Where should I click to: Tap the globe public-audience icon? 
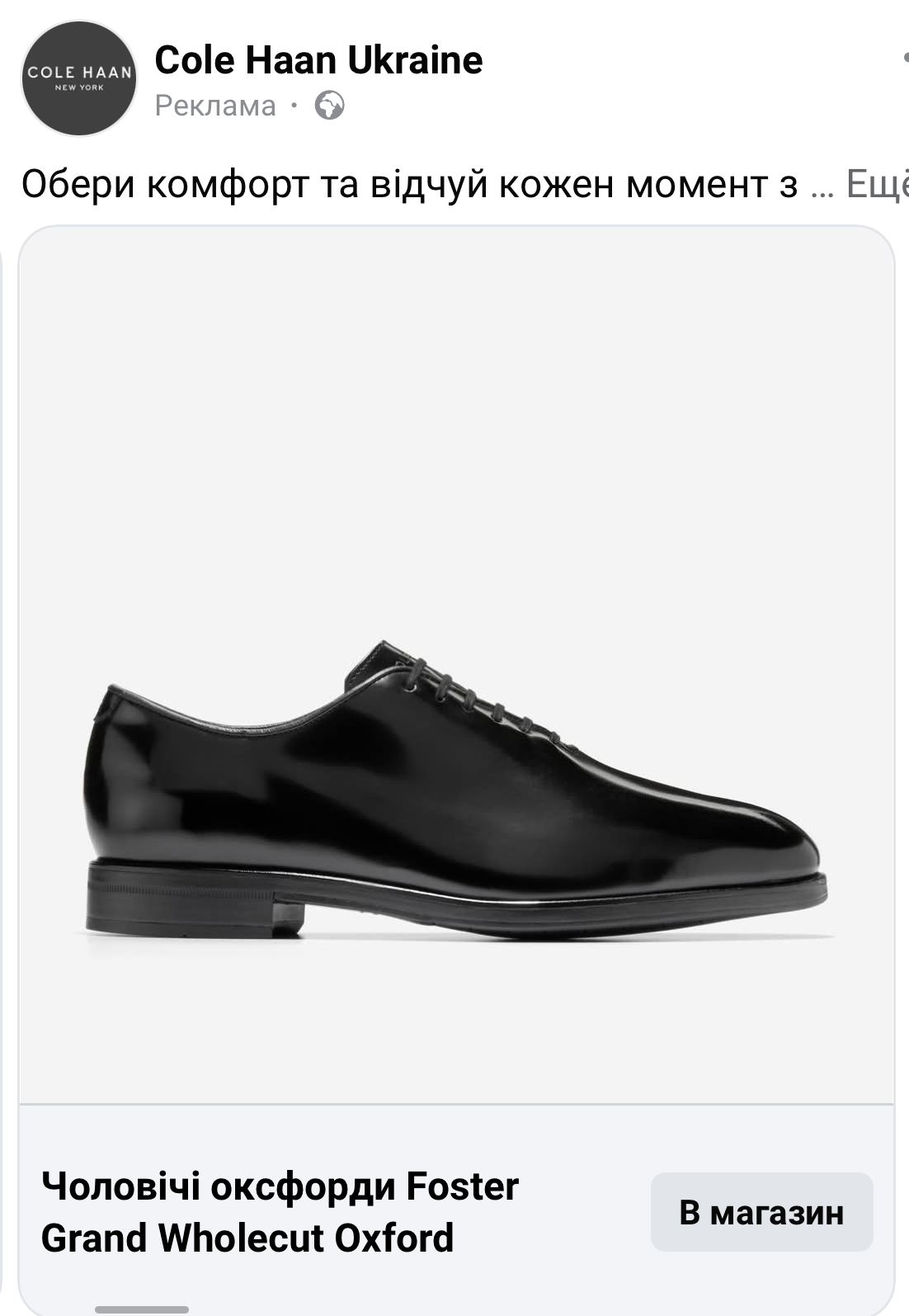point(330,106)
